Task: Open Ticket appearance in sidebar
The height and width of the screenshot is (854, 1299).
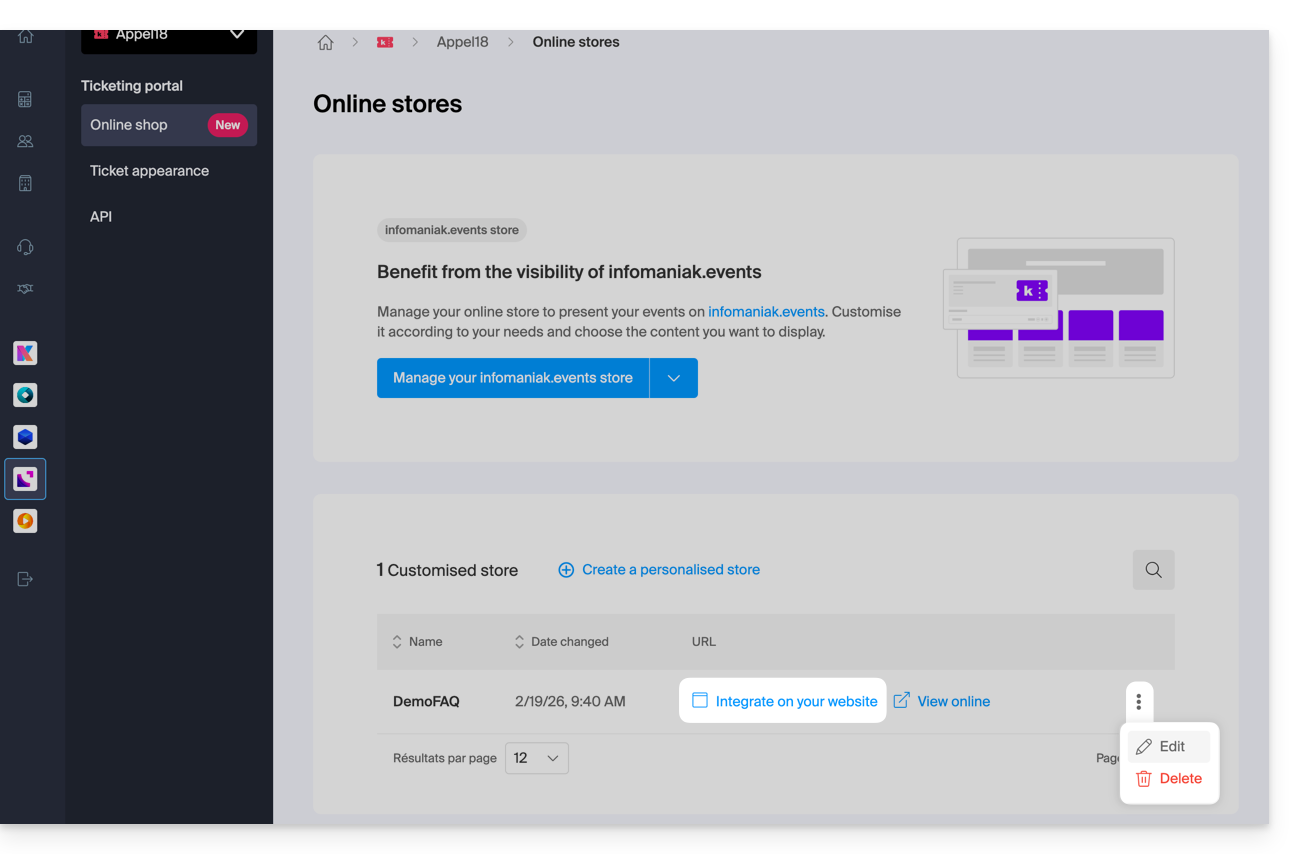Action: (x=149, y=171)
